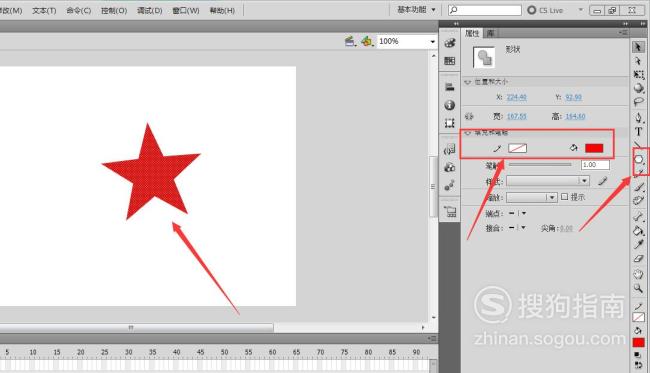Open the Transform panel dock icon

coord(450,123)
